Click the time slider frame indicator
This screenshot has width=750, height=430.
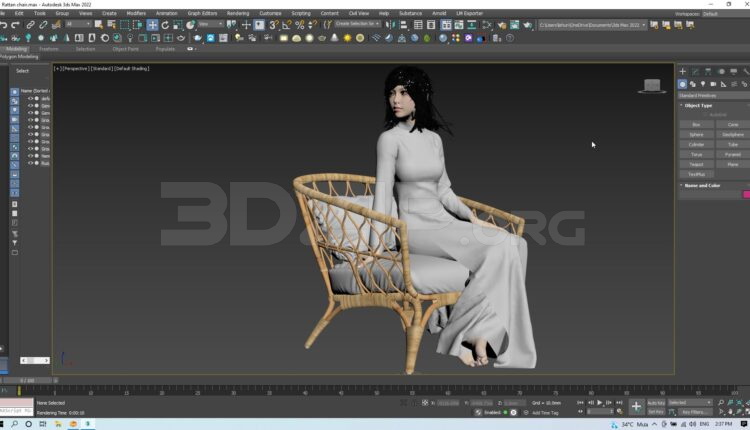(26, 381)
